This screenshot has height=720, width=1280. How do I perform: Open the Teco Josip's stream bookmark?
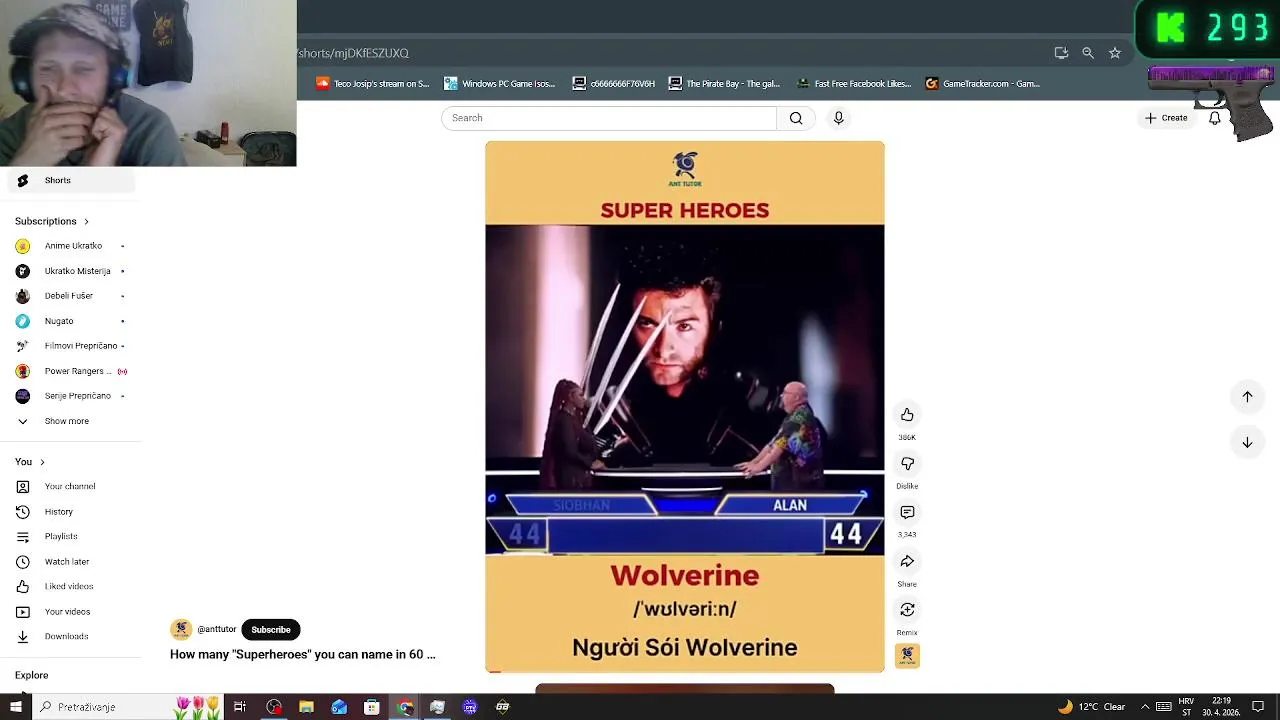pos(372,84)
